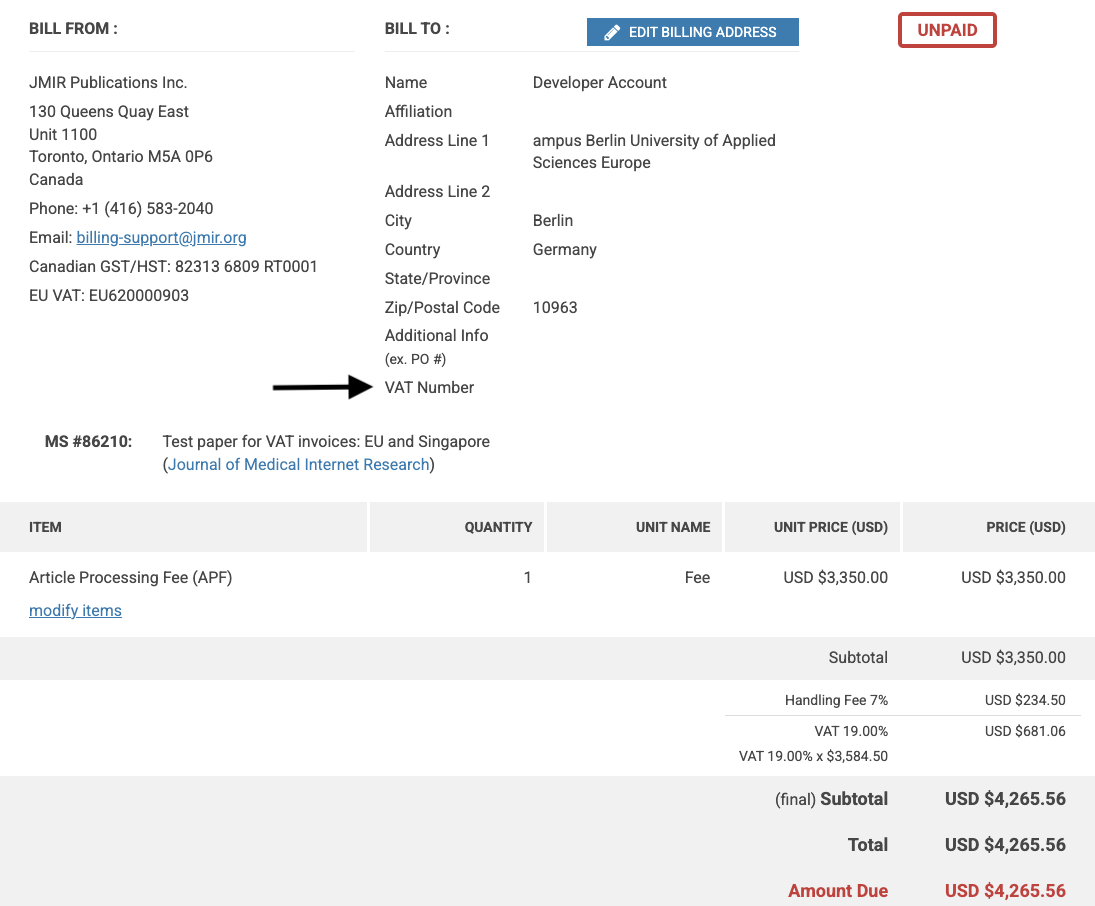Viewport: 1095px width, 906px height.
Task: Click the VAT amount USD $681.06
Action: click(1024, 731)
